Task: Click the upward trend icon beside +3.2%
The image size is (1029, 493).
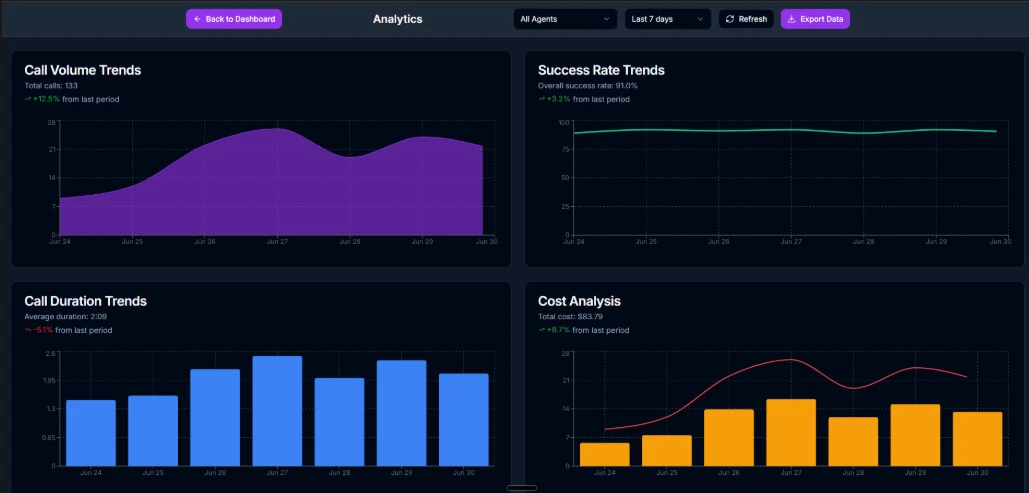Action: tap(541, 99)
